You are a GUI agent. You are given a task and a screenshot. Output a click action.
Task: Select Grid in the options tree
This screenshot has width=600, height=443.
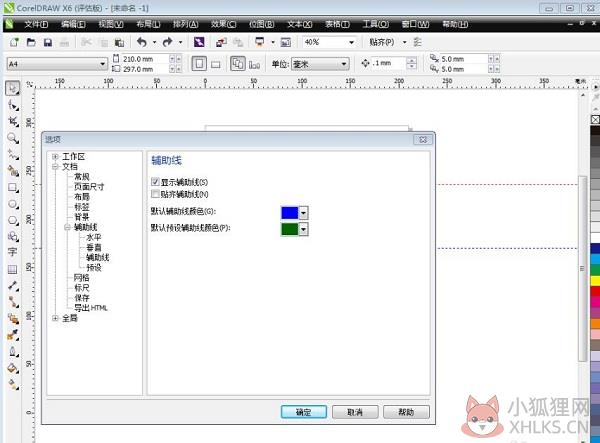point(82,278)
